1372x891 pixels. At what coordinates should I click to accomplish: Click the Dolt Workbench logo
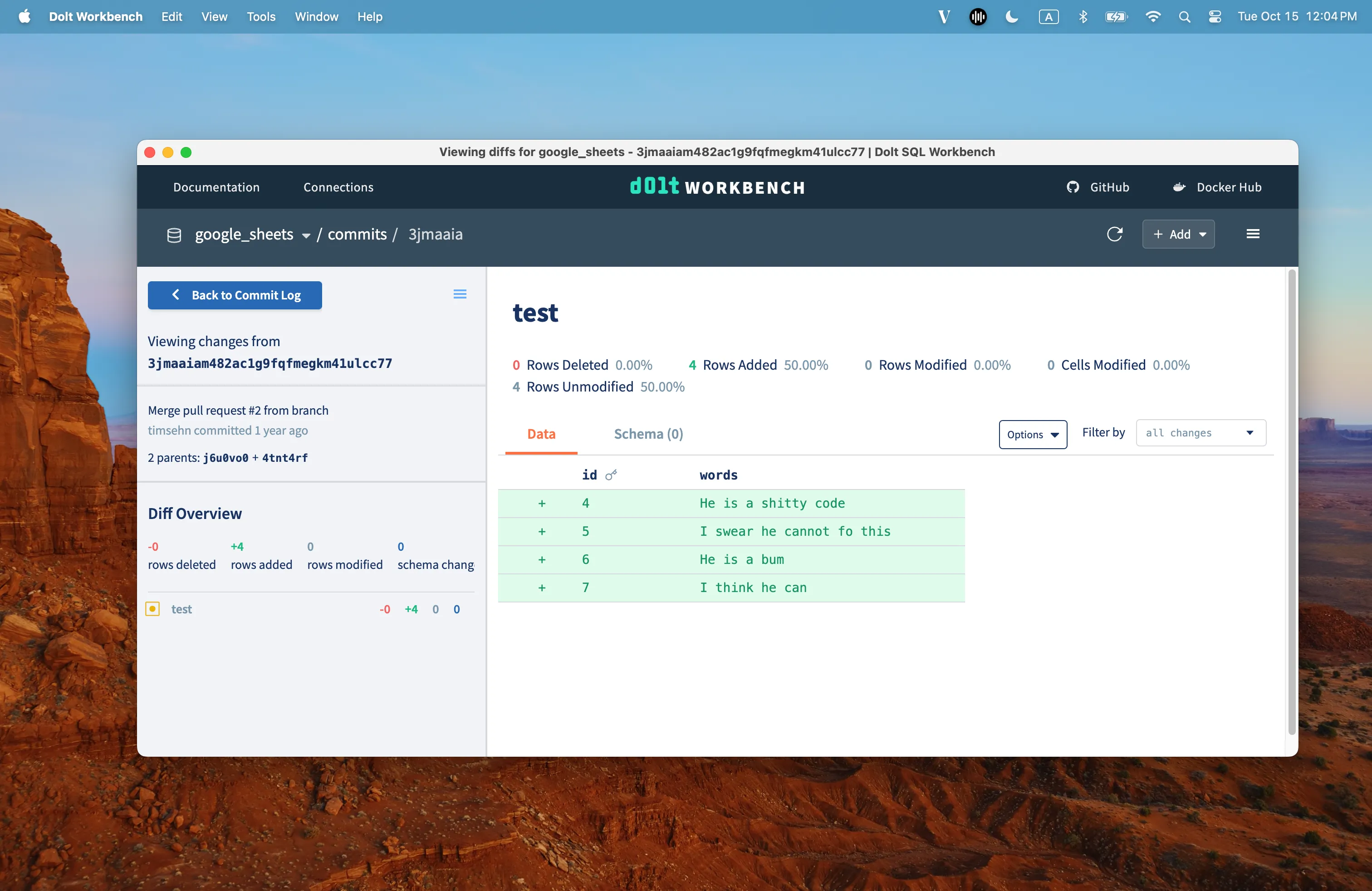[717, 187]
